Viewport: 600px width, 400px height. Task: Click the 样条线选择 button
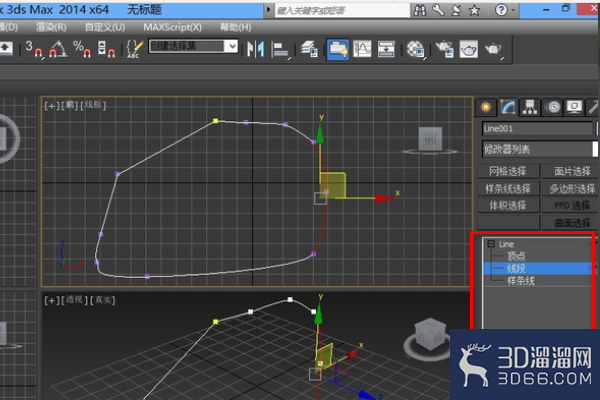(x=508, y=188)
